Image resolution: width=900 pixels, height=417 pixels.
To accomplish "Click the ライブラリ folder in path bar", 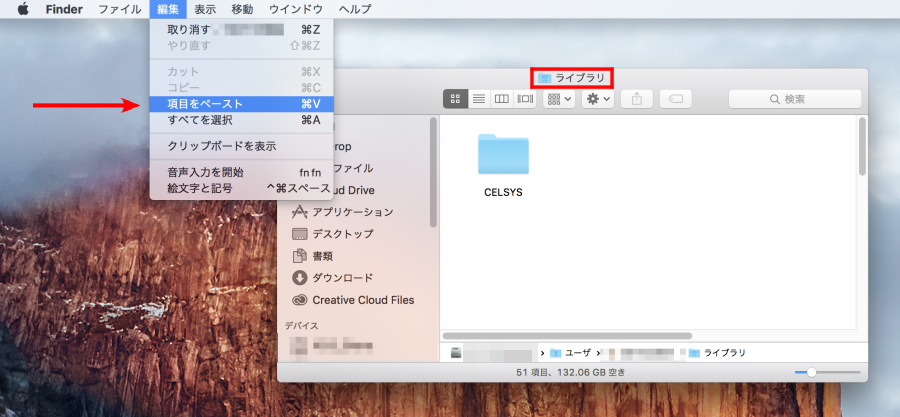I will click(x=717, y=353).
